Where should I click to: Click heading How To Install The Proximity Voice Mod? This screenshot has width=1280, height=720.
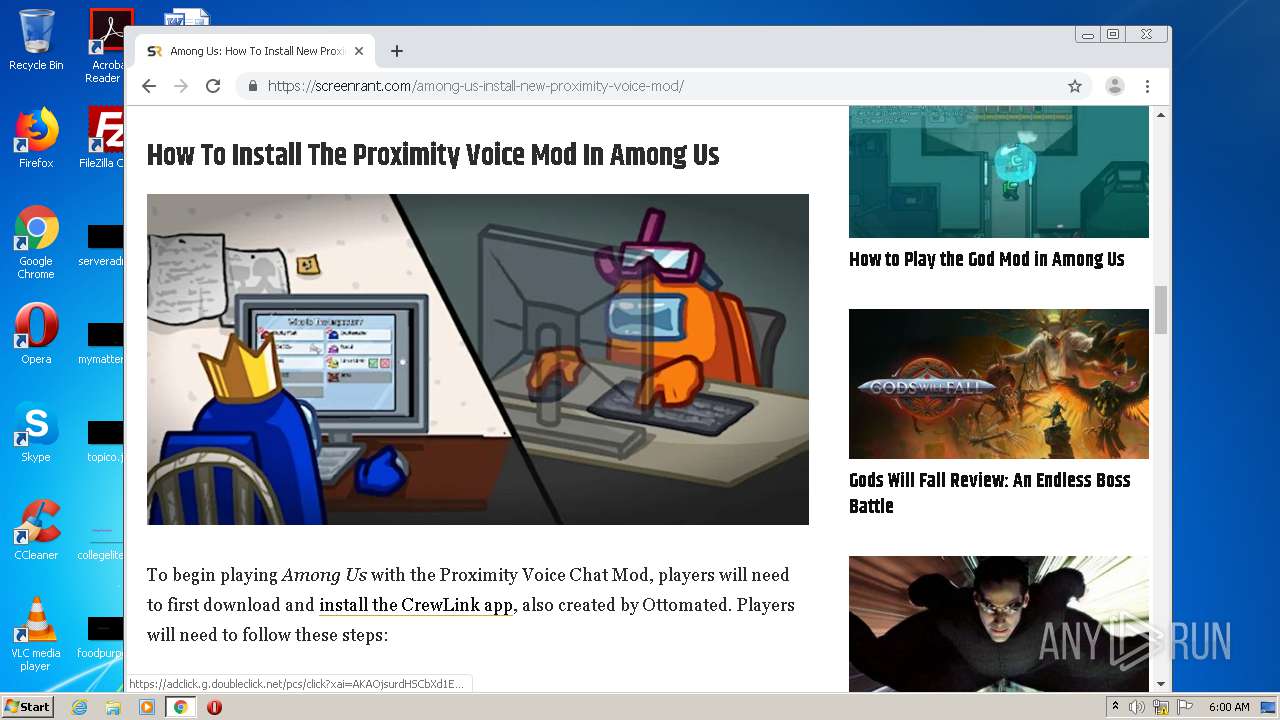(433, 155)
